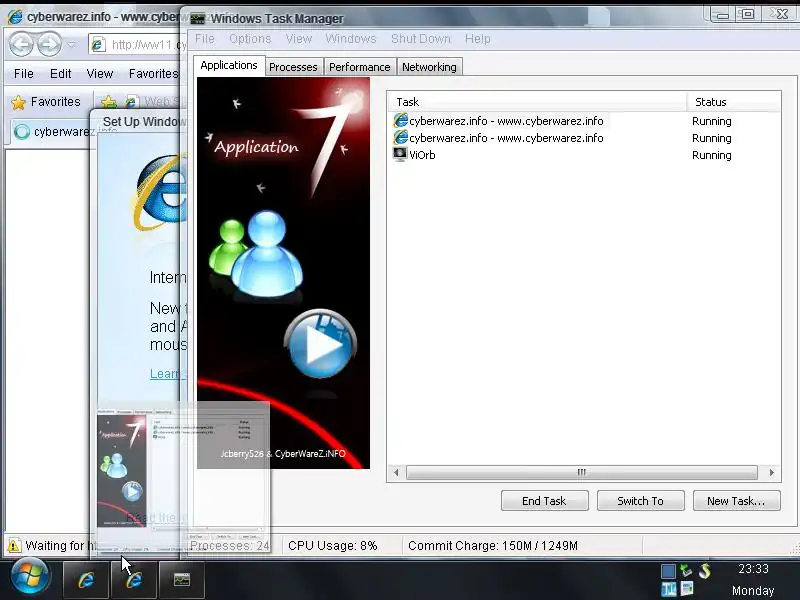Click IE icon of second cyberwarez task

click(401, 137)
